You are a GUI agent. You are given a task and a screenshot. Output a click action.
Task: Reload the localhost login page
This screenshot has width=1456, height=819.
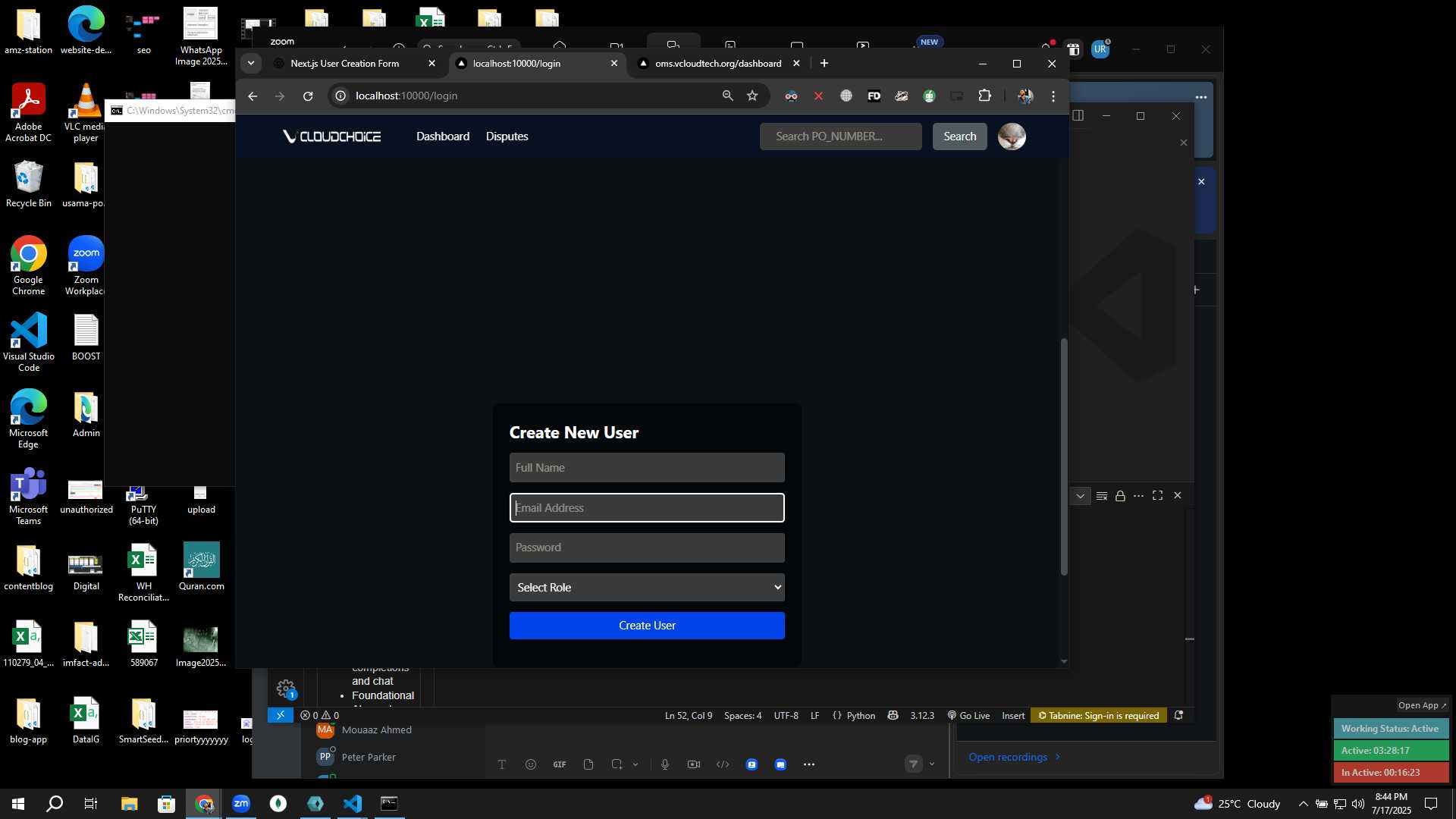308,96
